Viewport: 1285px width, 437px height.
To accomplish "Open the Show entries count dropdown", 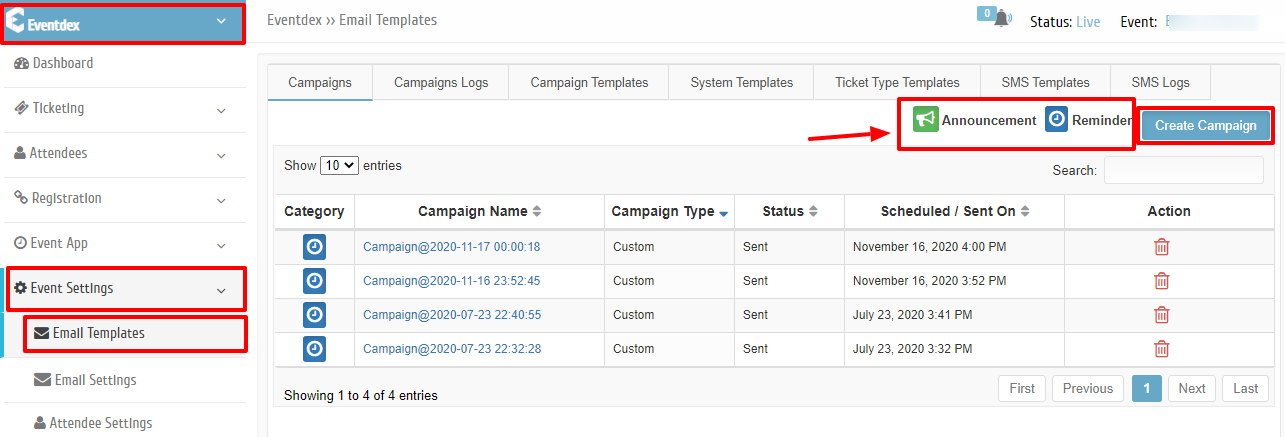I will coord(339,165).
